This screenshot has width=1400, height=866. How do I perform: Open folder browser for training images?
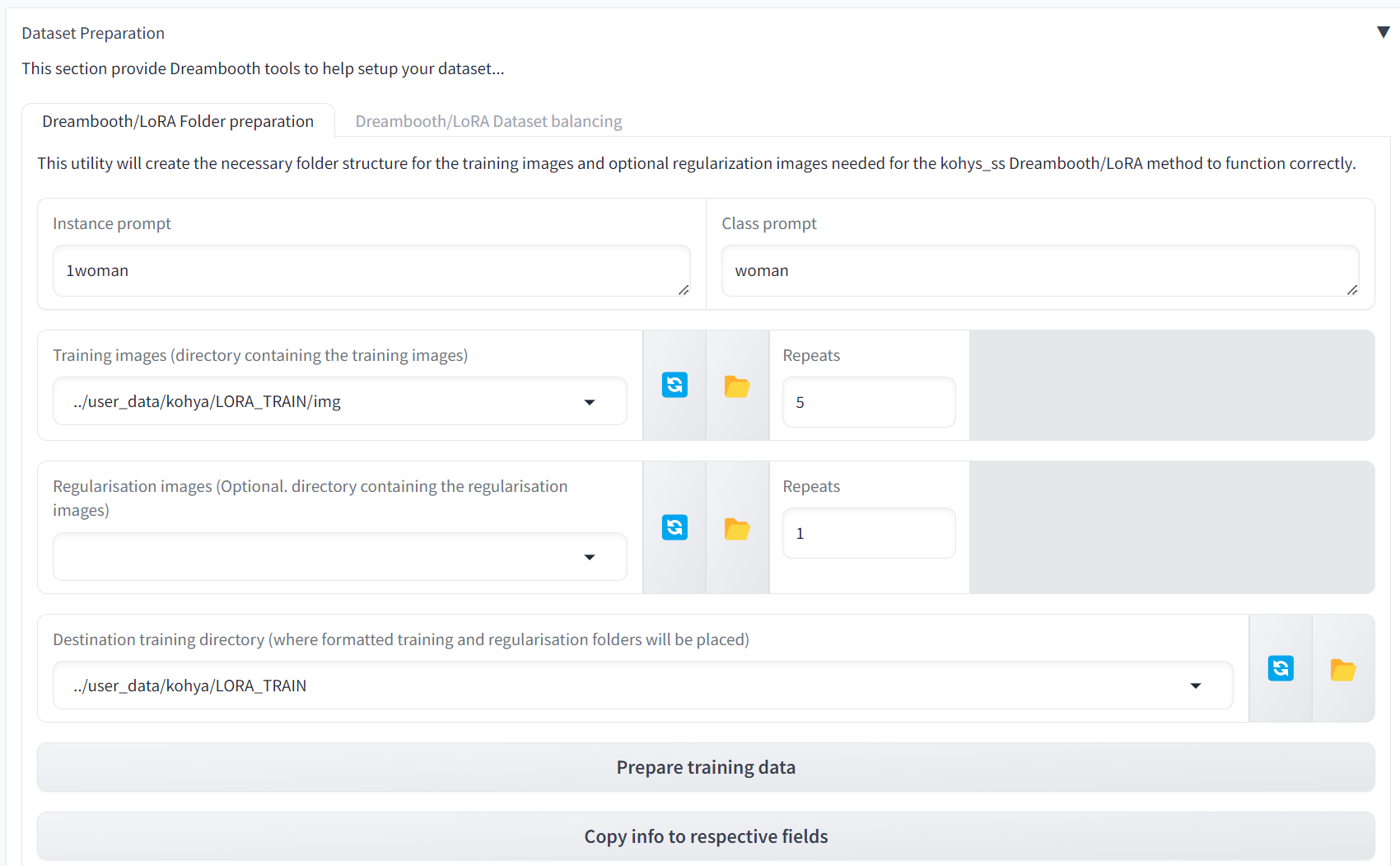point(737,385)
